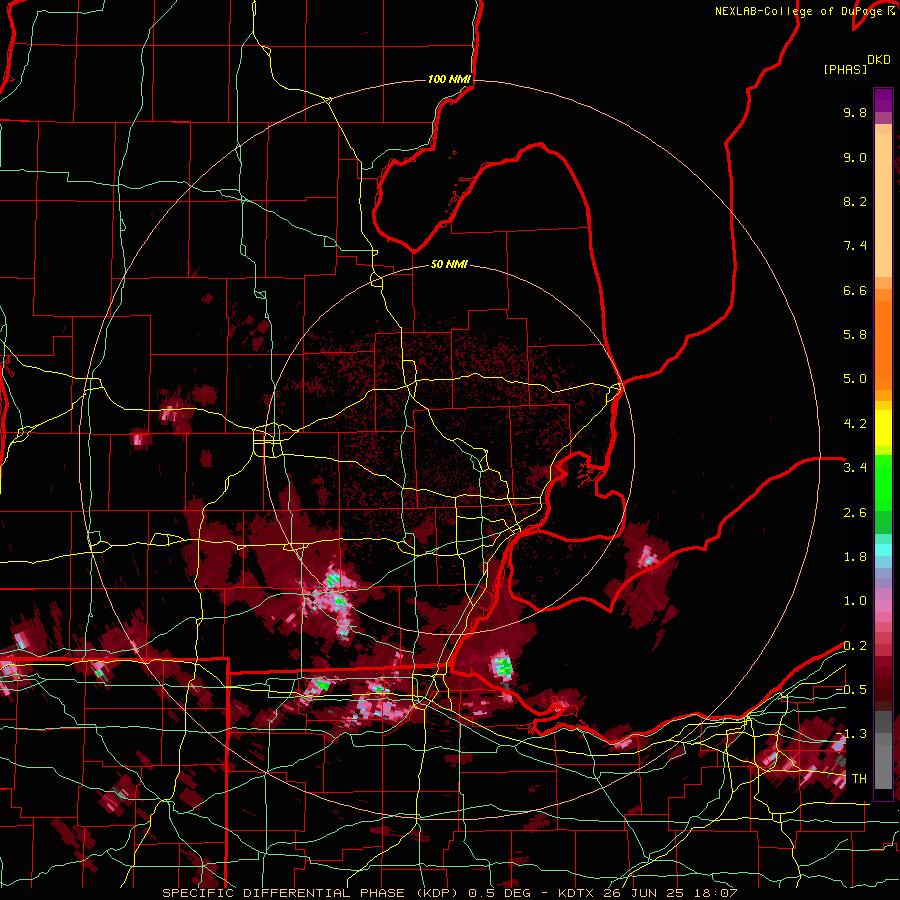Click the purple top segment of the color bar
900x900 pixels.
pyautogui.click(x=883, y=100)
